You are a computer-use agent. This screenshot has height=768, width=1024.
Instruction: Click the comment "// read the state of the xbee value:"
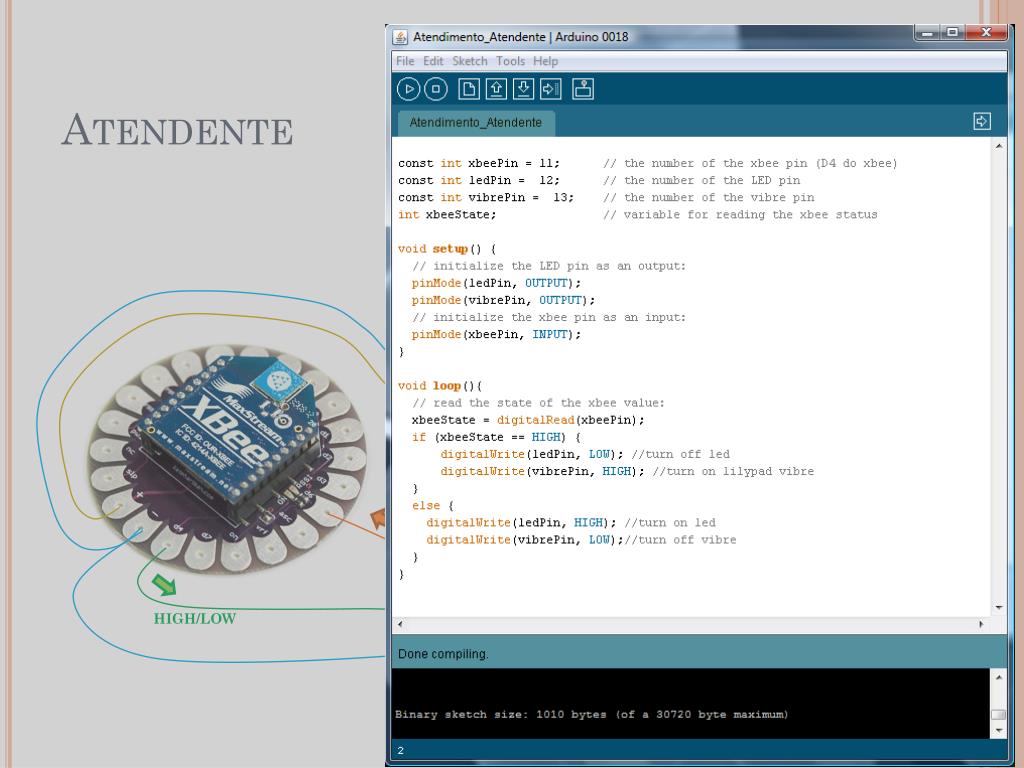coord(539,403)
